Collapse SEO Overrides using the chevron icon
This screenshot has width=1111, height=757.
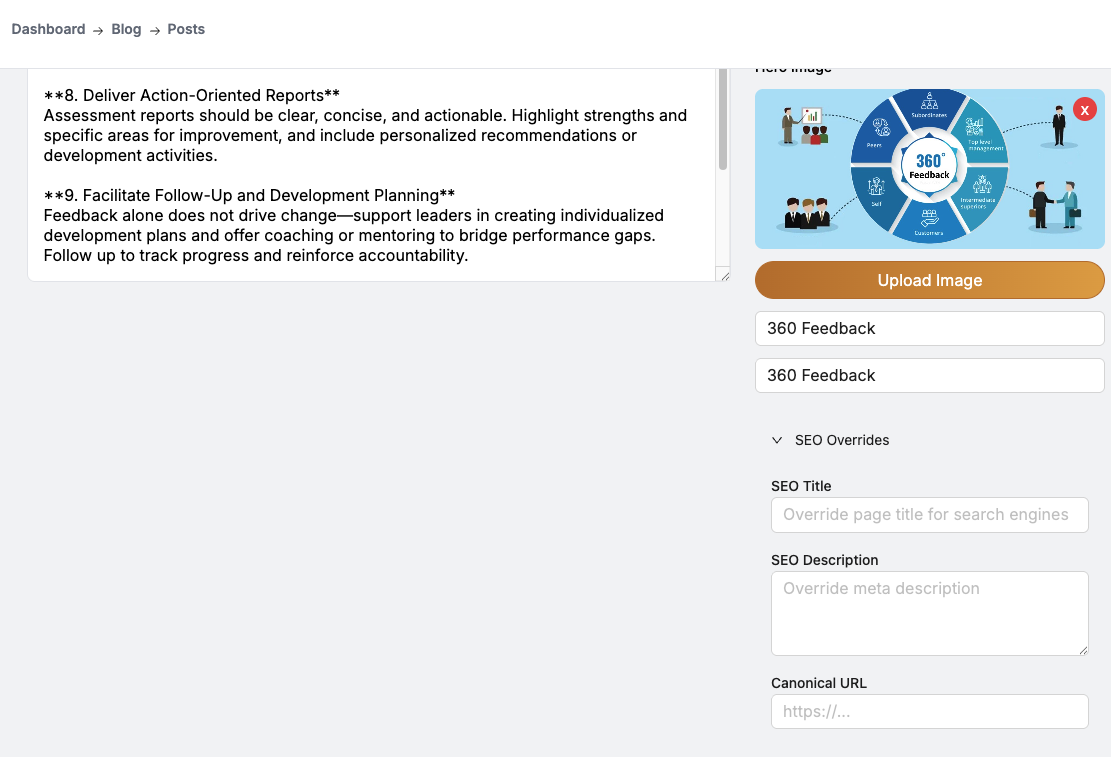[x=777, y=440]
